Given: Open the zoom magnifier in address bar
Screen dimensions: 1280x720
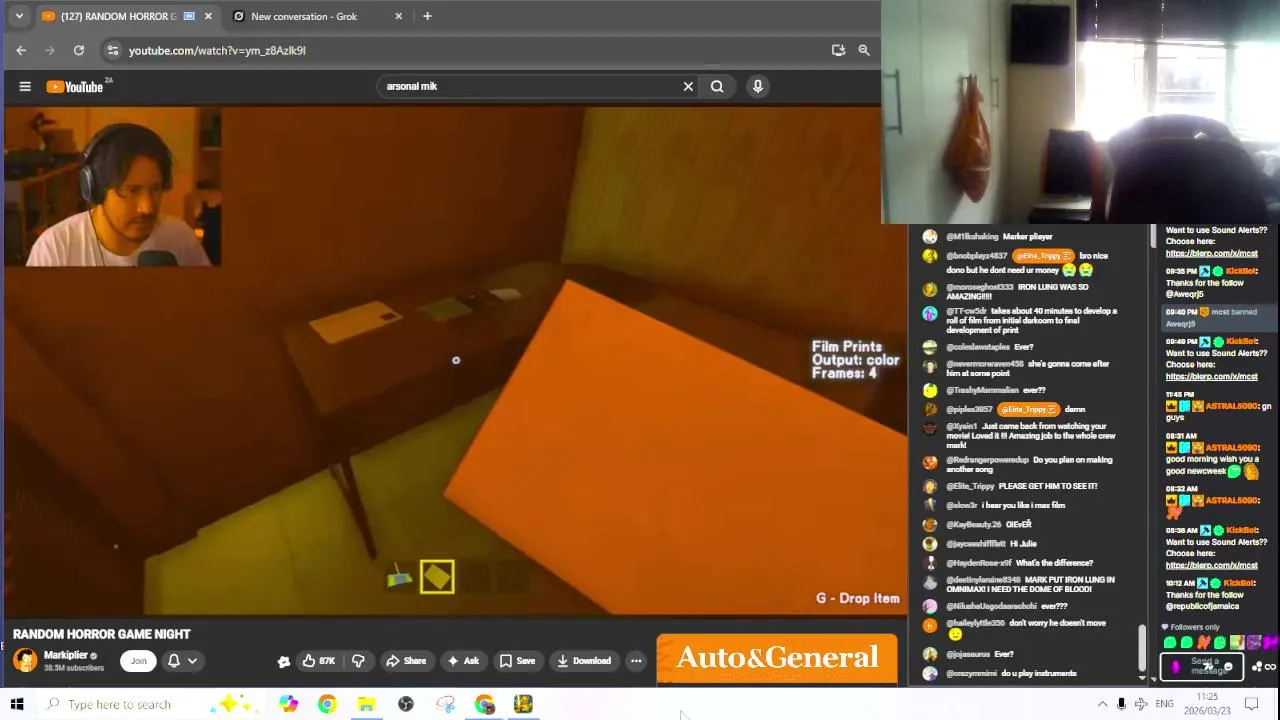Looking at the screenshot, I should pyautogui.click(x=864, y=50).
